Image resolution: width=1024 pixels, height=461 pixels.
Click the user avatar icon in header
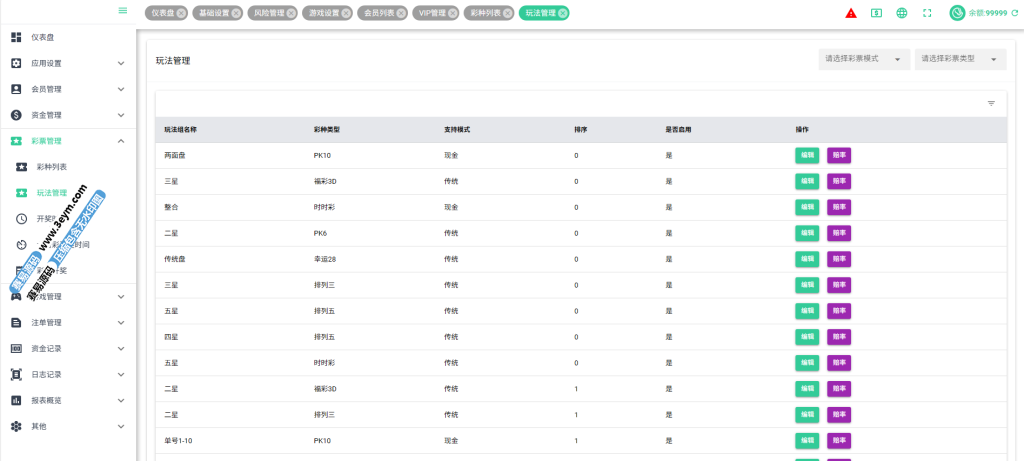tap(956, 13)
